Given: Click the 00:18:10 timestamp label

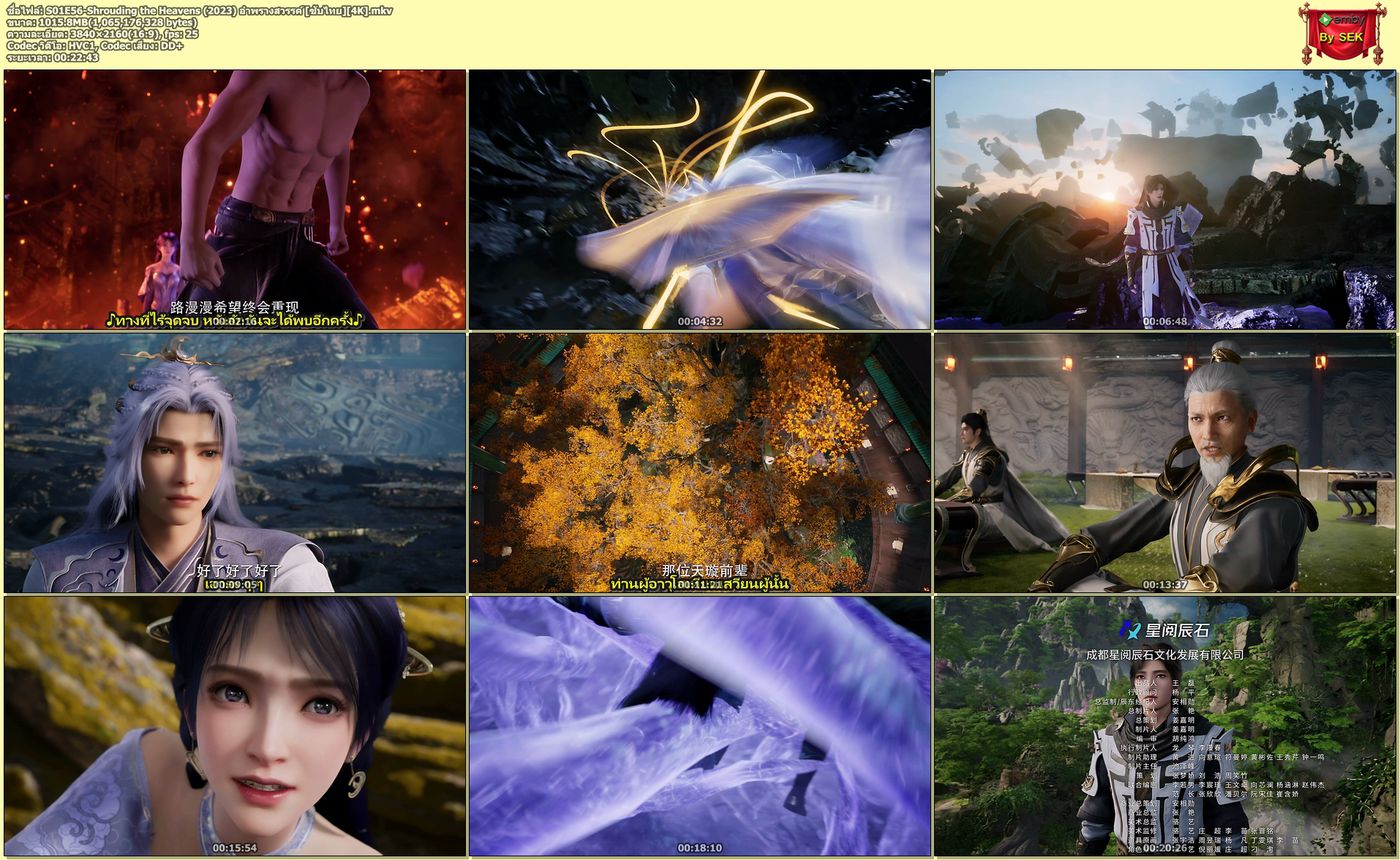Looking at the screenshot, I should point(700,848).
